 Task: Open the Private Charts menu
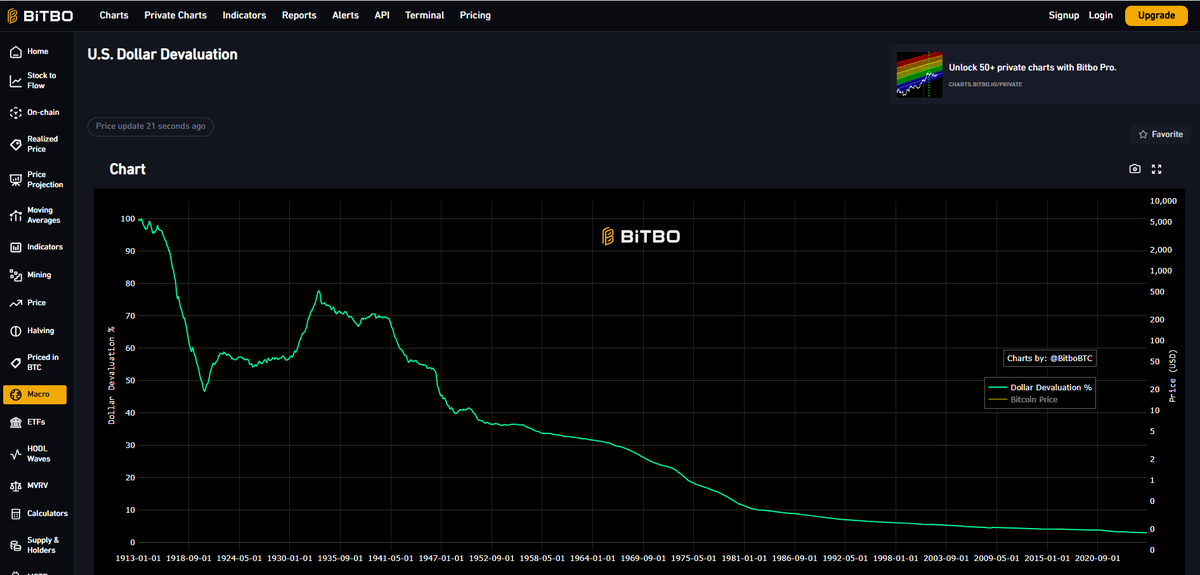pos(175,15)
